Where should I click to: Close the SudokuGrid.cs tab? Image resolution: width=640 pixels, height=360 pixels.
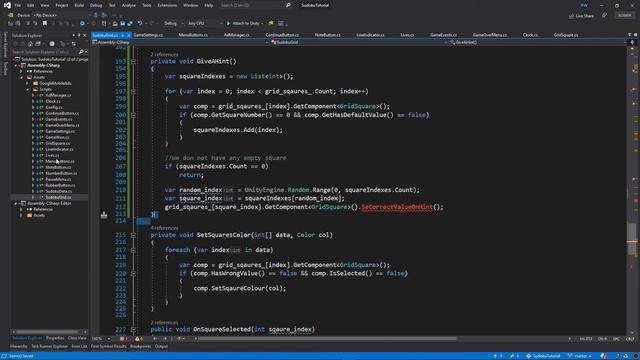pyautogui.click(x=129, y=35)
